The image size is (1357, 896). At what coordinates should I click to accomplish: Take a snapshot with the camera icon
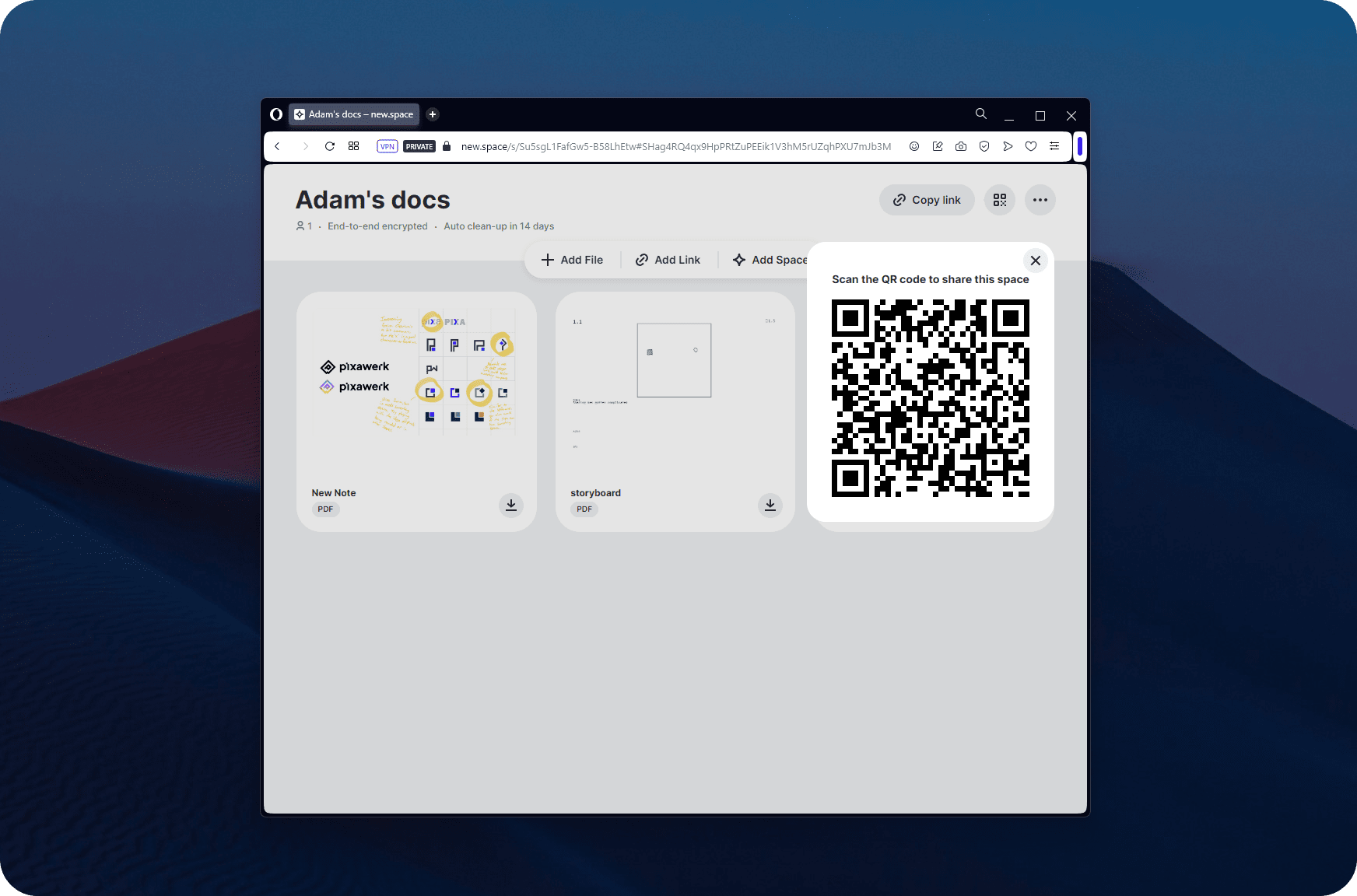(961, 146)
